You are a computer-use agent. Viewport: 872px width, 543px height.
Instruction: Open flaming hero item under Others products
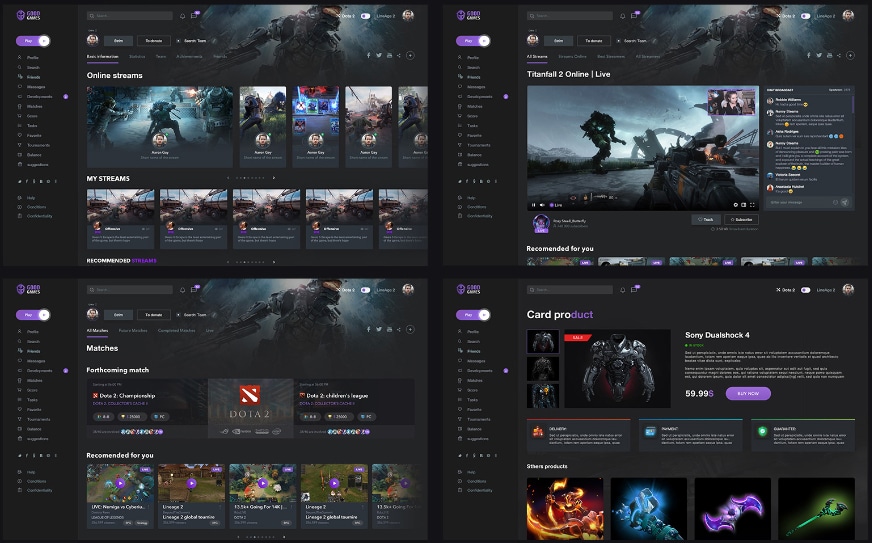tap(564, 509)
